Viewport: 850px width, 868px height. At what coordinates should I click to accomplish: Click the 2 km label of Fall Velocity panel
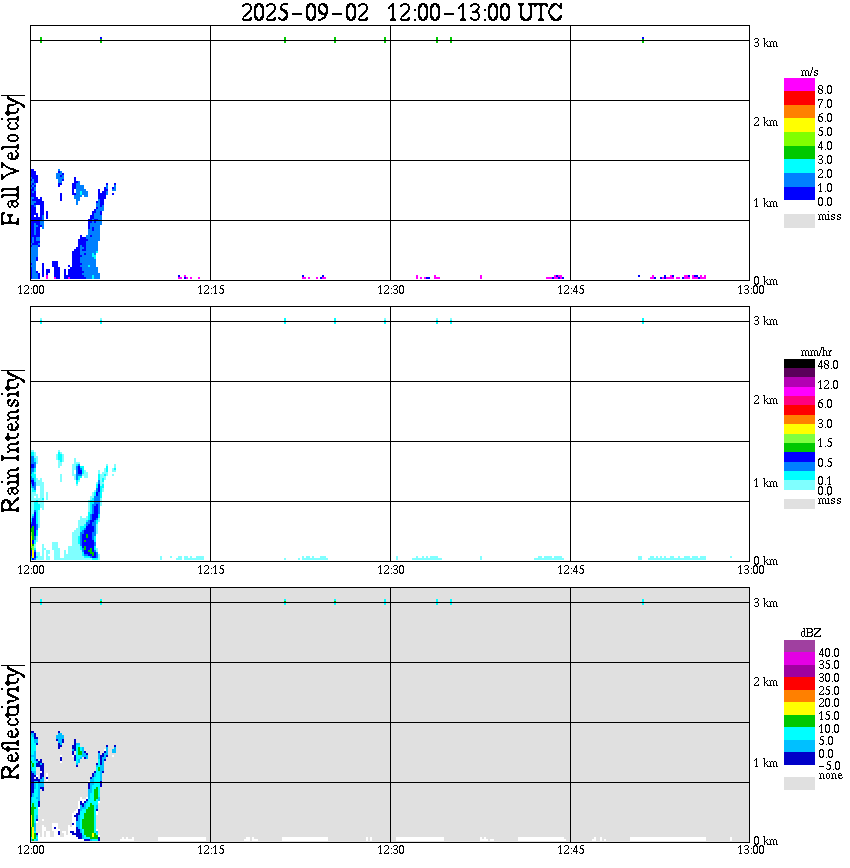[x=765, y=122]
